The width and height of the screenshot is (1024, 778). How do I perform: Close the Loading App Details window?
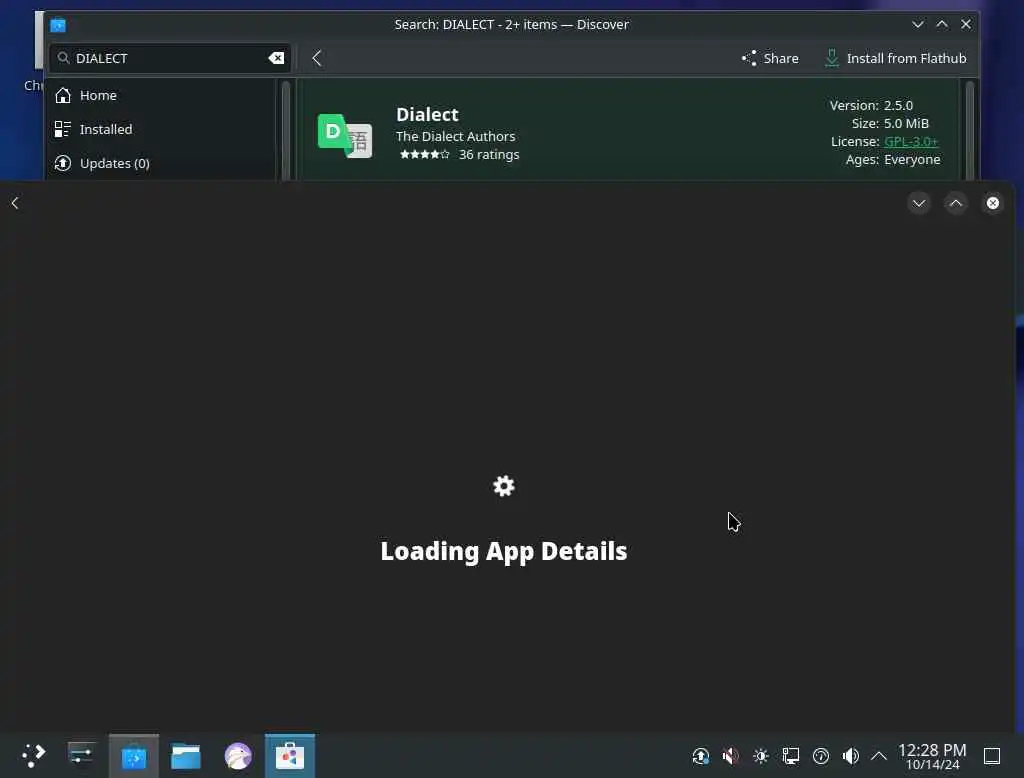(x=993, y=203)
